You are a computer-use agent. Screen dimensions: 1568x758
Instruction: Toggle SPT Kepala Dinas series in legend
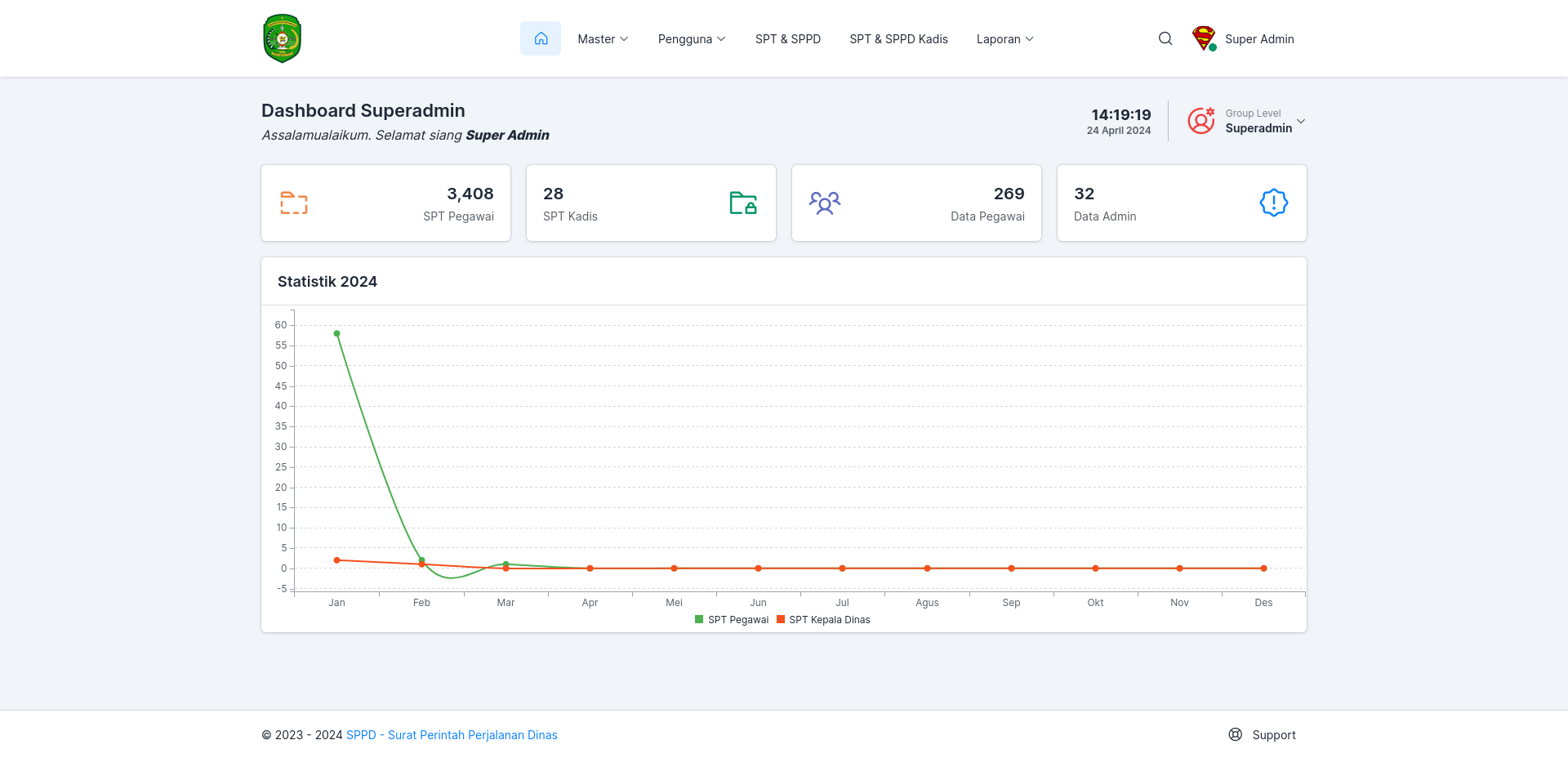823,620
